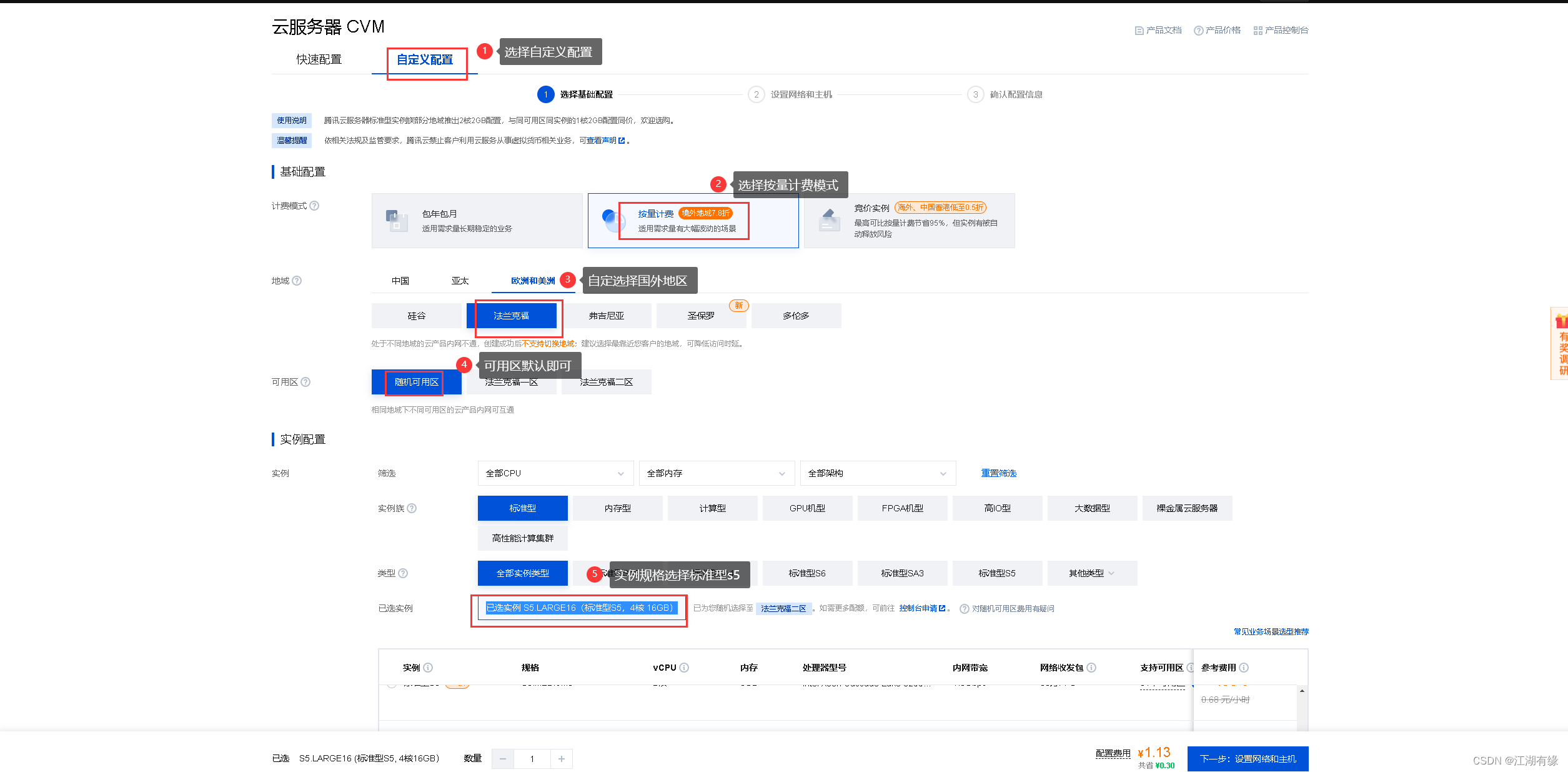Select the 按量计费 radio button
1568x772 pixels.
pos(613,220)
